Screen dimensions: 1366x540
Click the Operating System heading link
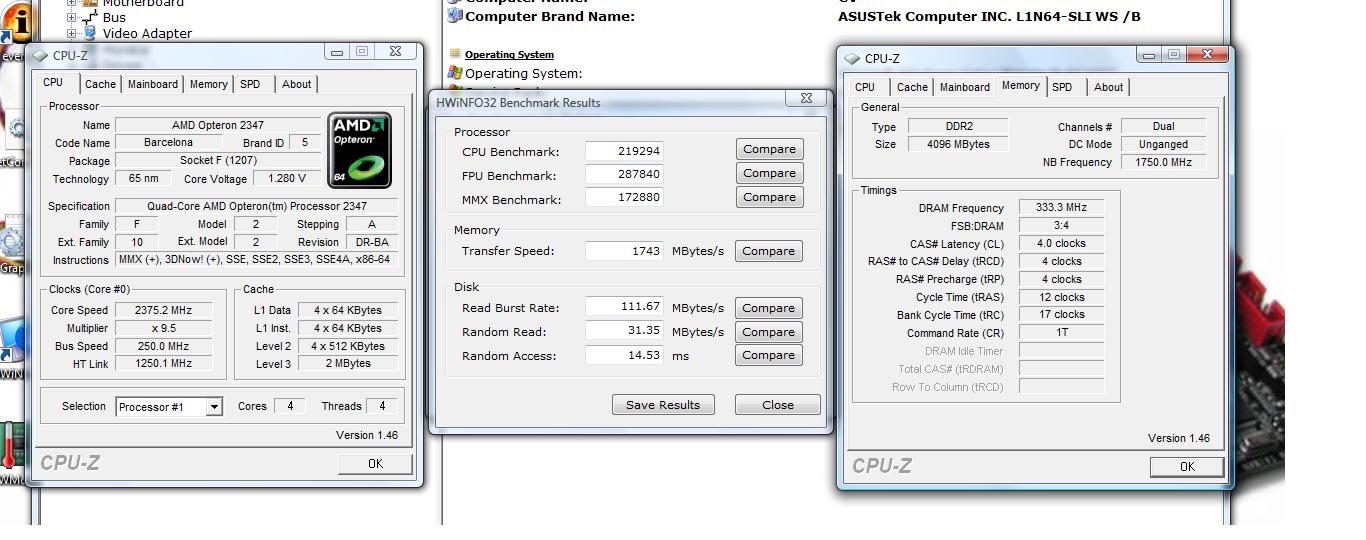coord(509,54)
